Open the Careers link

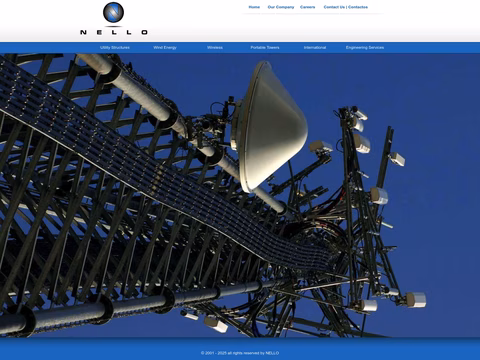(307, 7)
